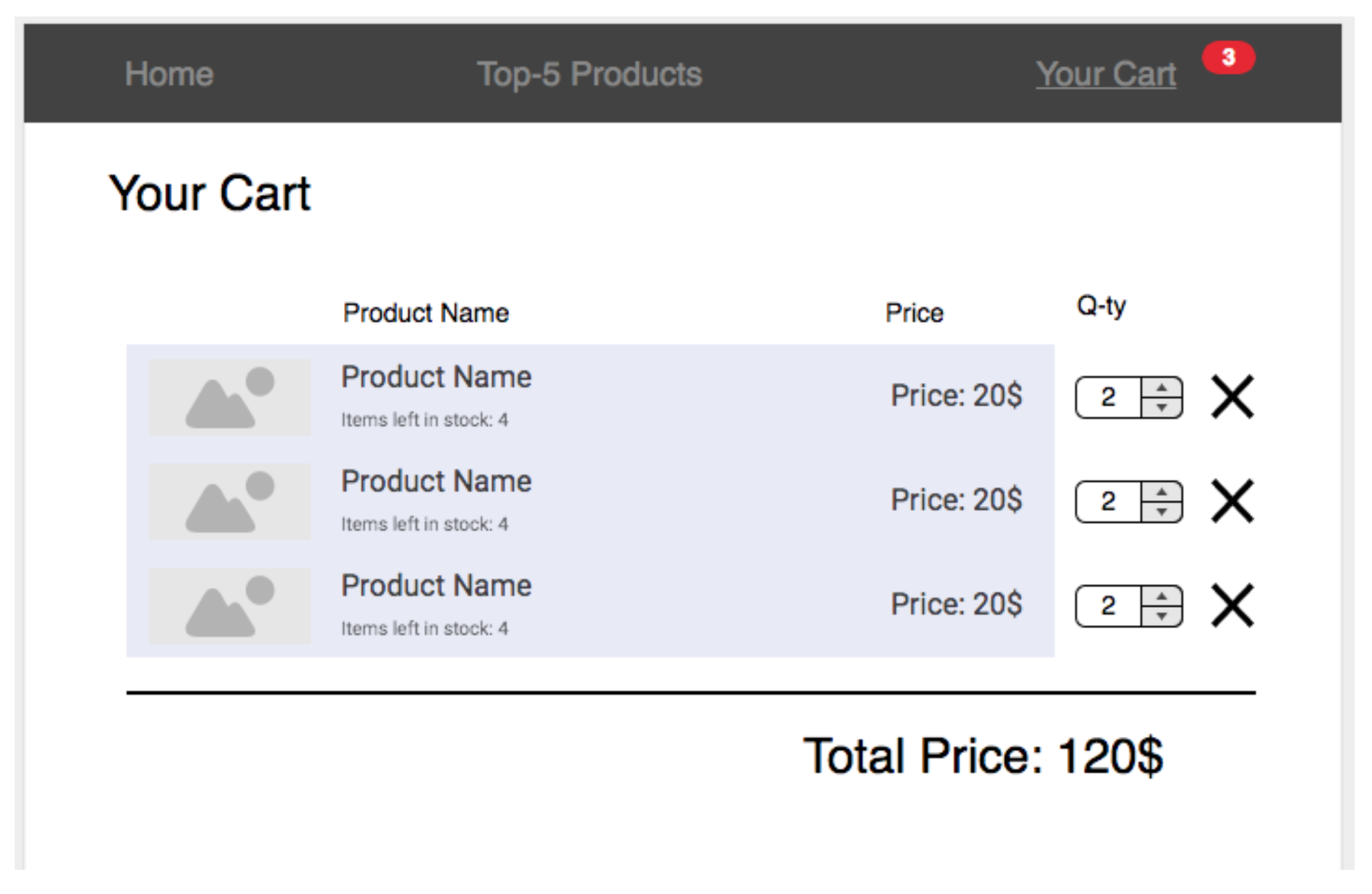This screenshot has height=894, width=1372.
Task: Remove the second product with X icon
Action: pyautogui.click(x=1232, y=501)
